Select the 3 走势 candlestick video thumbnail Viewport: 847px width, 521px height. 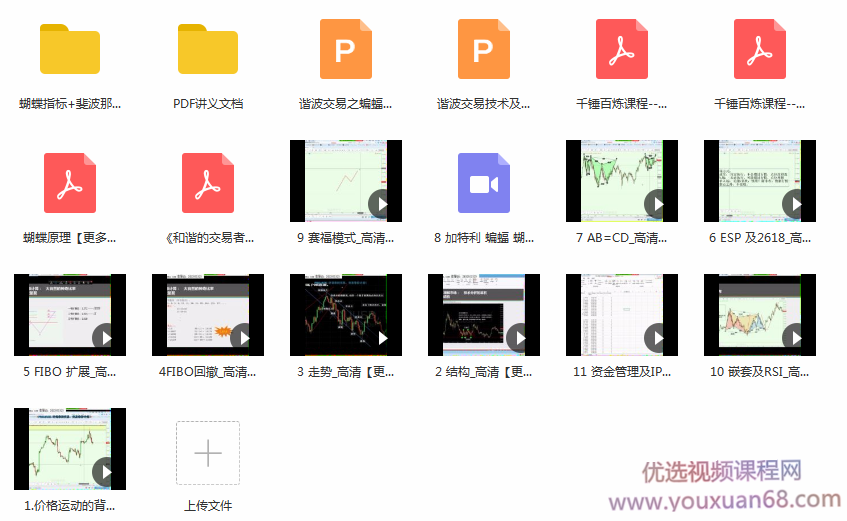pyautogui.click(x=346, y=315)
